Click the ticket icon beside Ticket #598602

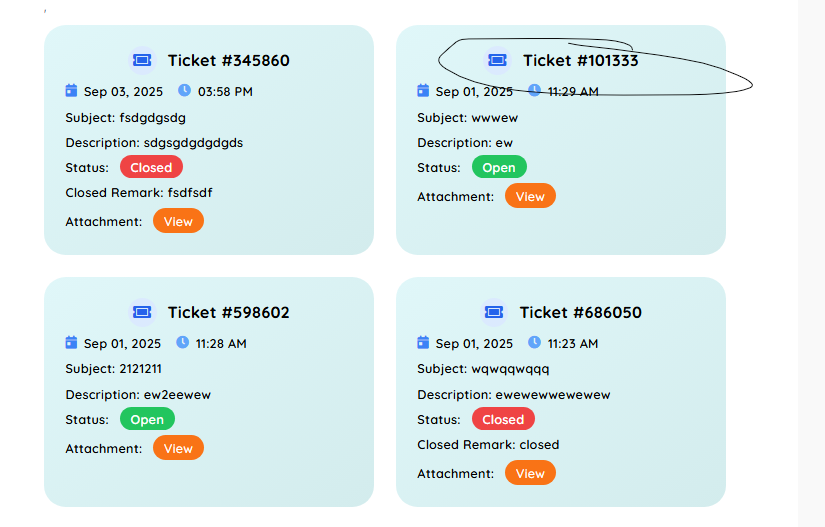click(x=142, y=312)
